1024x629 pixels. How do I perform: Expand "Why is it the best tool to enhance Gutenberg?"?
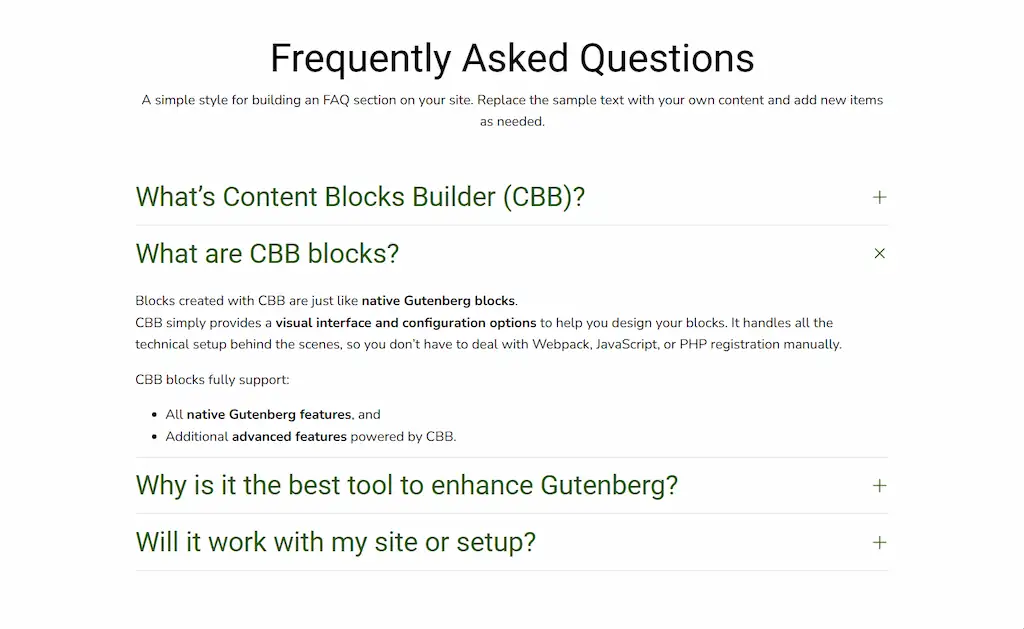[x=406, y=486]
